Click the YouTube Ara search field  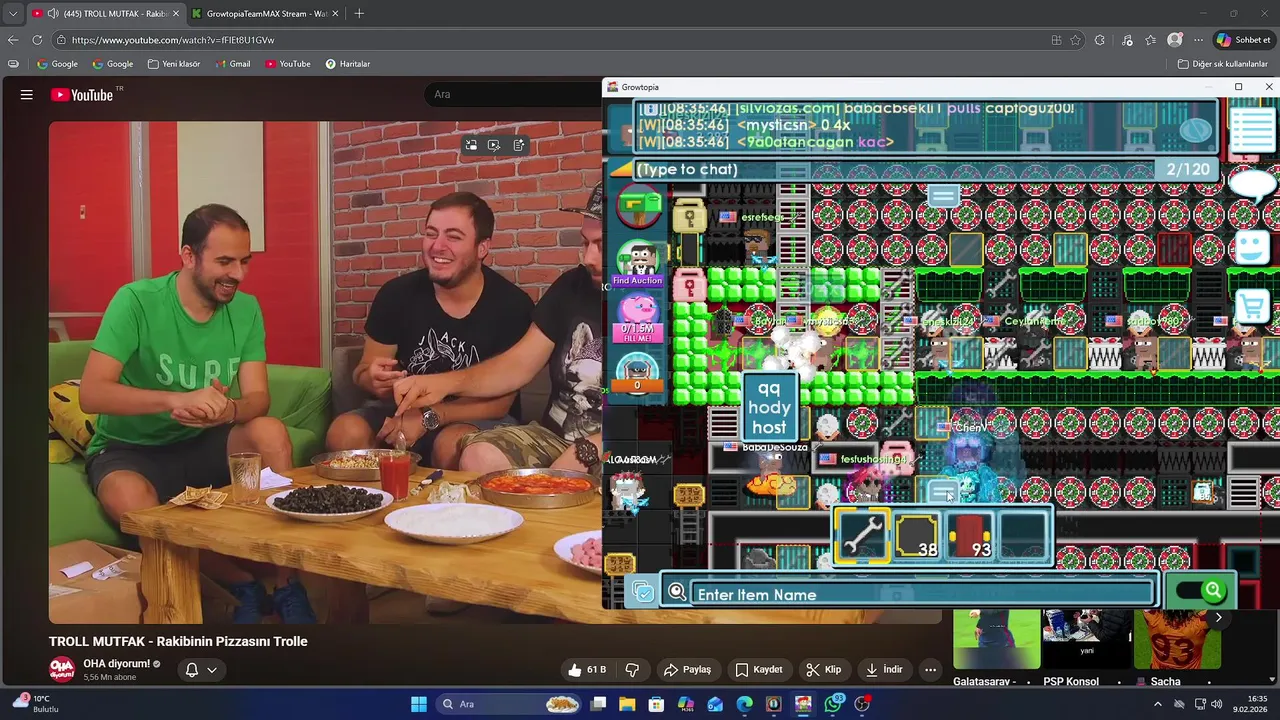(x=515, y=94)
